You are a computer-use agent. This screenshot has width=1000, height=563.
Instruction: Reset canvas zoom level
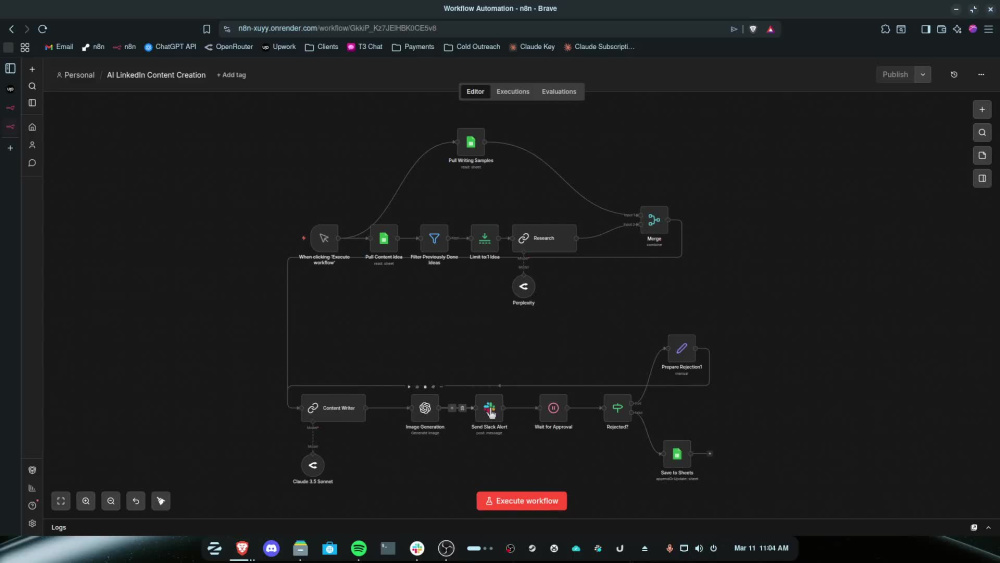coord(136,501)
